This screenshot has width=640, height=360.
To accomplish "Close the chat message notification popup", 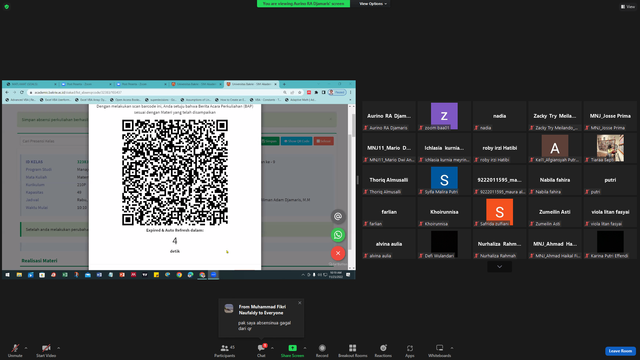I will pos(300,303).
